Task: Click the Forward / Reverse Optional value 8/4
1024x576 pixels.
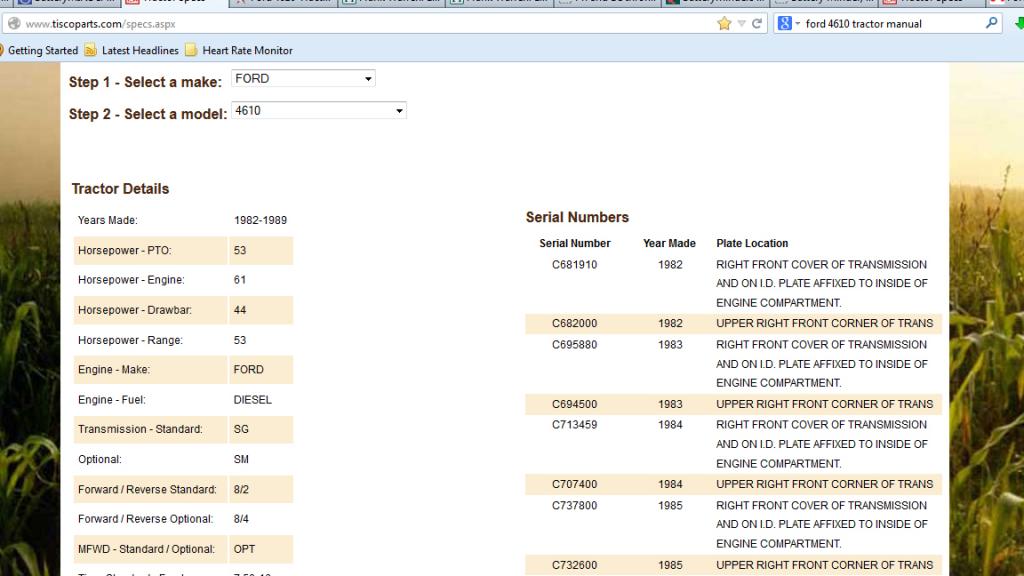Action: 241,519
